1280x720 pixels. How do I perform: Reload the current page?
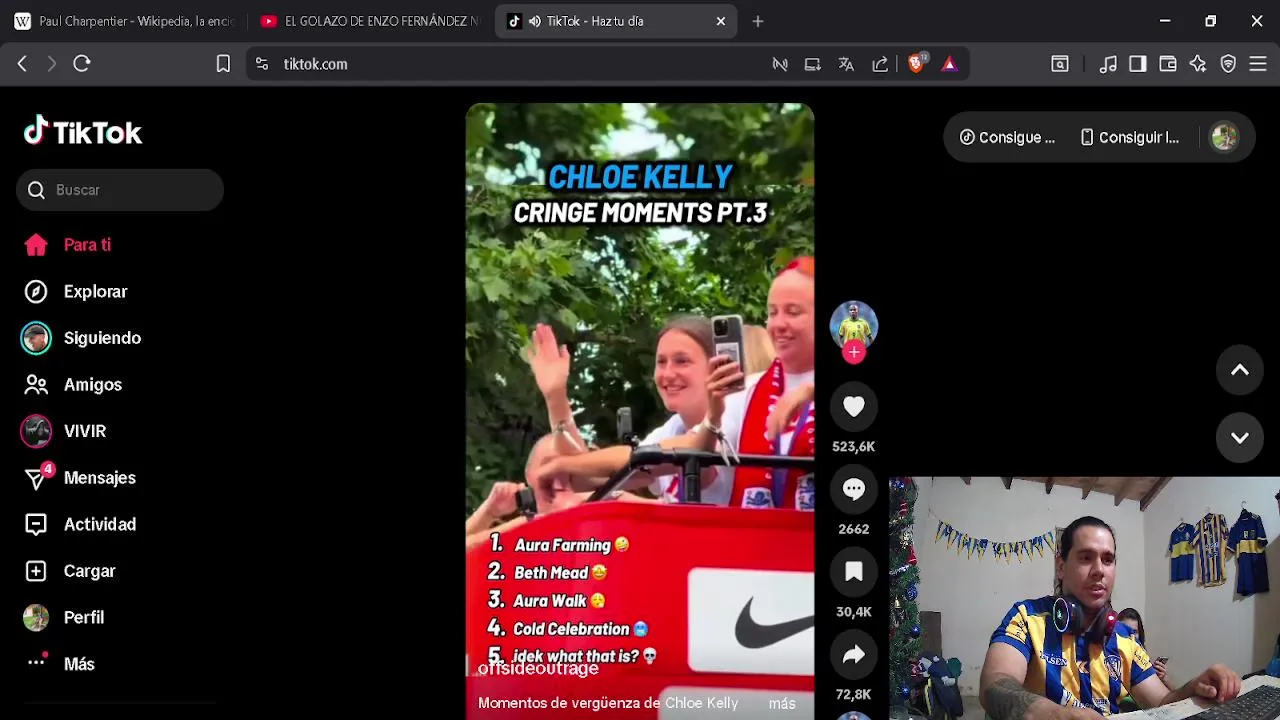(x=82, y=64)
